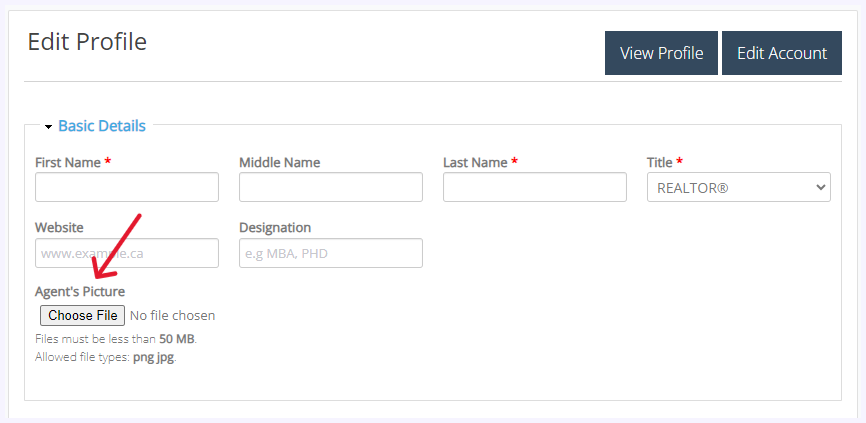
Task: Collapse the Basic Details section triangle
Action: [49, 127]
